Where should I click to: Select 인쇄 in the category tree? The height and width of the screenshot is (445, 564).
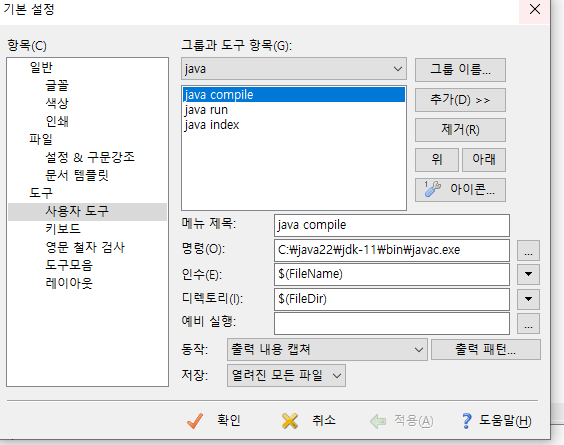pyautogui.click(x=57, y=121)
